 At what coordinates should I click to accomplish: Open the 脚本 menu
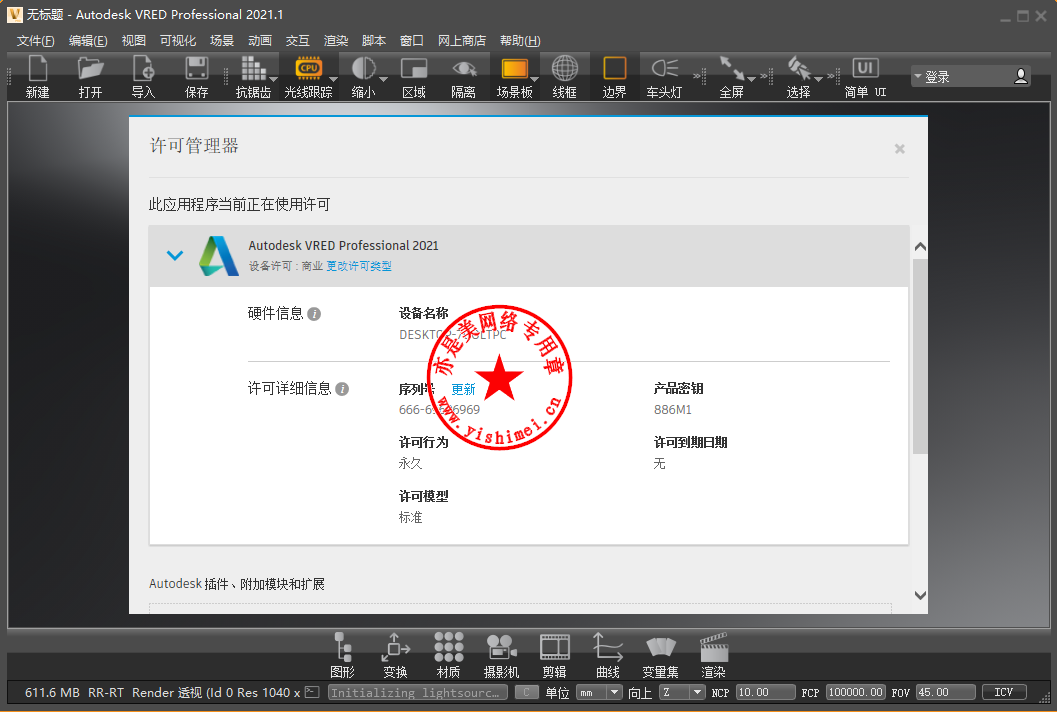(x=373, y=40)
